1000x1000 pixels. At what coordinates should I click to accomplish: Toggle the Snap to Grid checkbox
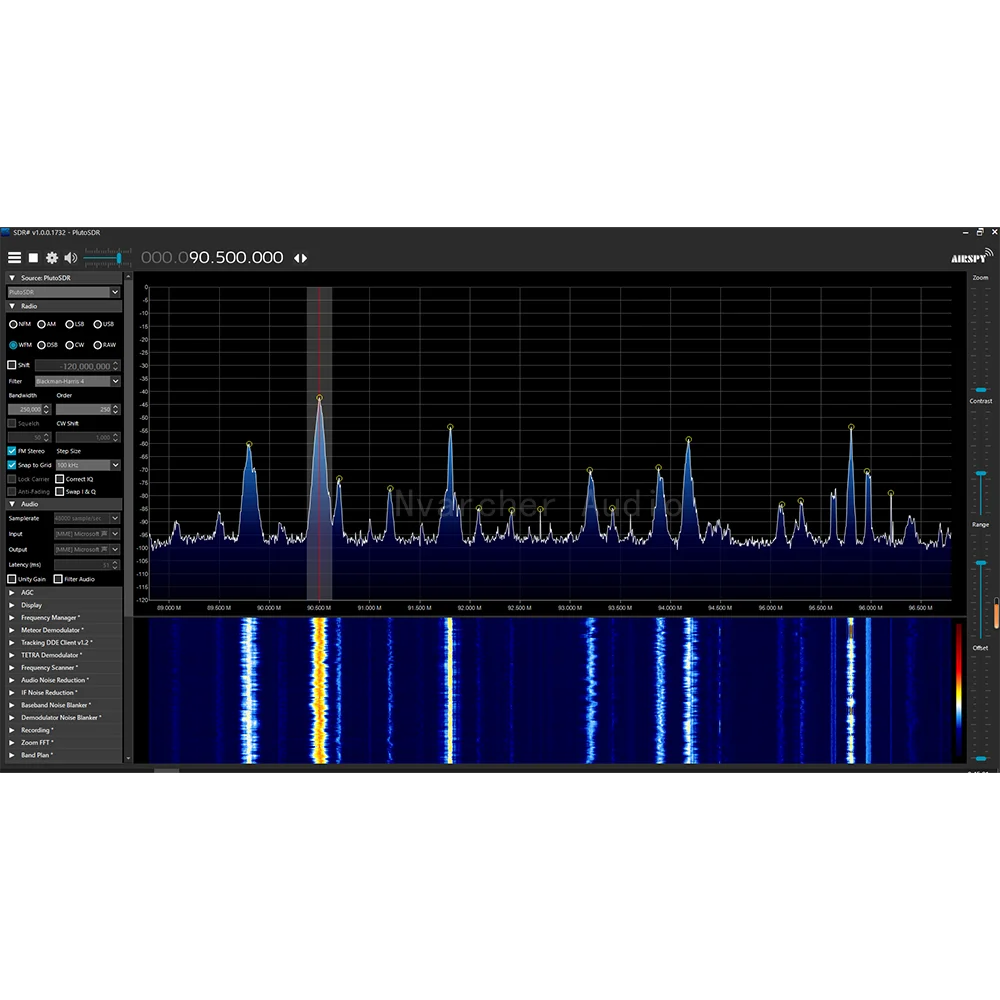click(12, 465)
